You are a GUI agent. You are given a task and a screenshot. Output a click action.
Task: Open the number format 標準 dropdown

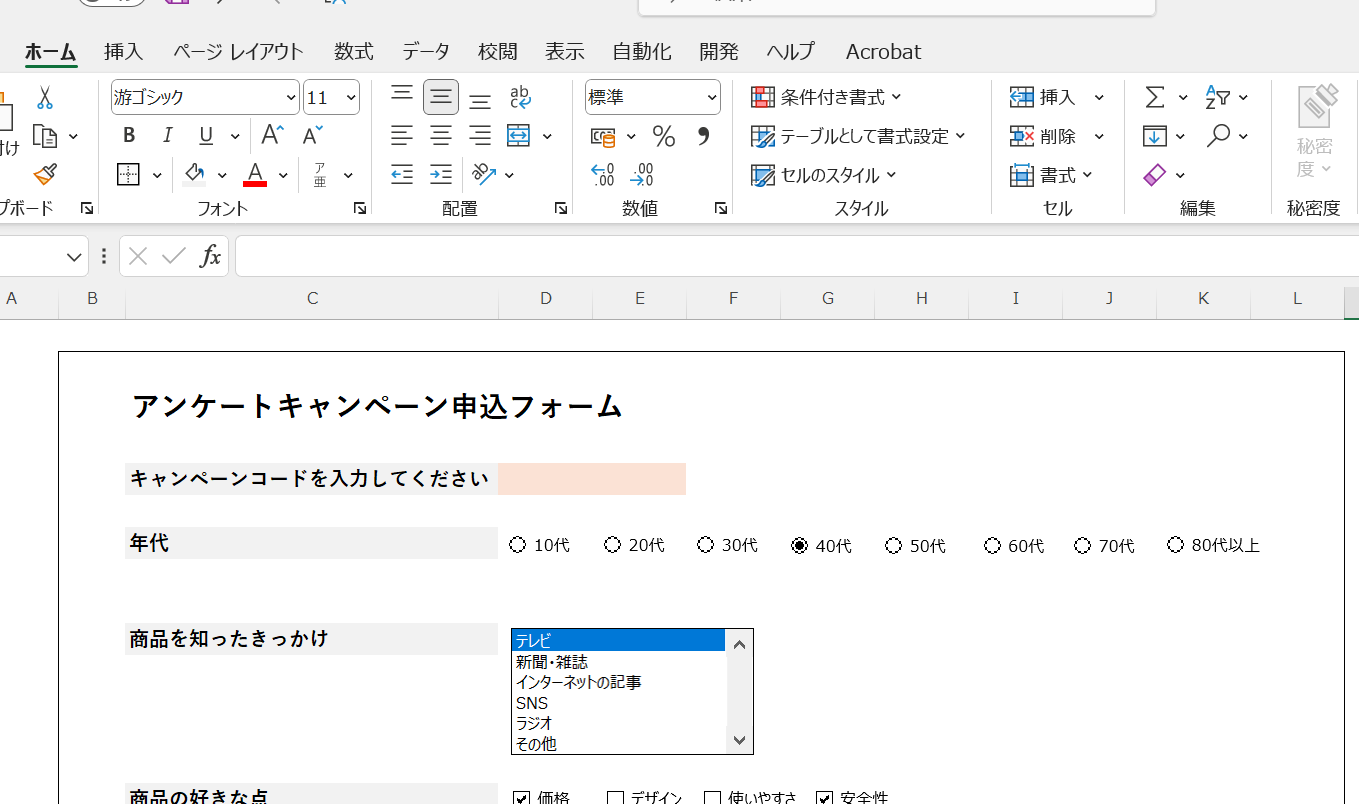(711, 97)
